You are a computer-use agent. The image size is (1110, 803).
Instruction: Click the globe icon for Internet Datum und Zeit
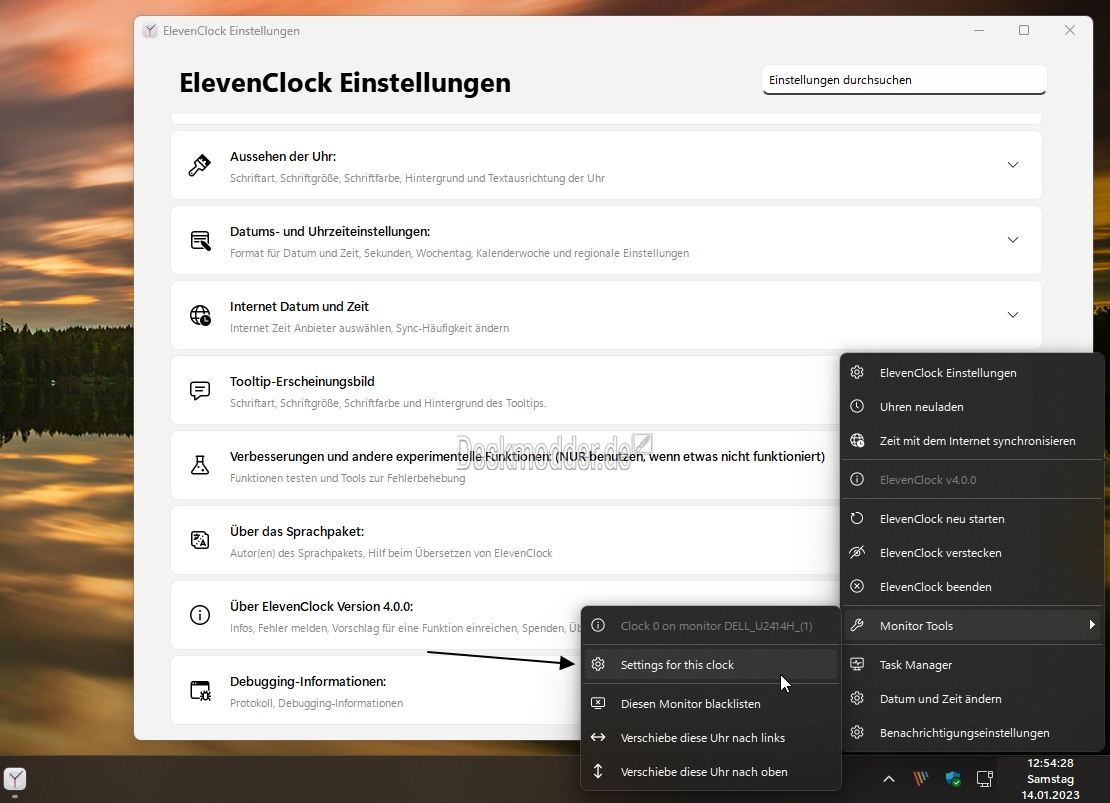200,315
